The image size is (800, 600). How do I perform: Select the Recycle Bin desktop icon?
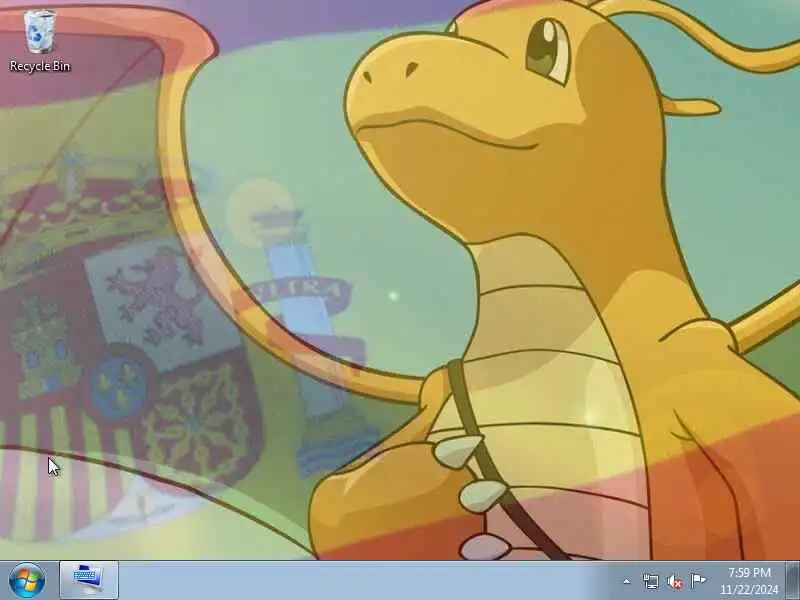(40, 41)
